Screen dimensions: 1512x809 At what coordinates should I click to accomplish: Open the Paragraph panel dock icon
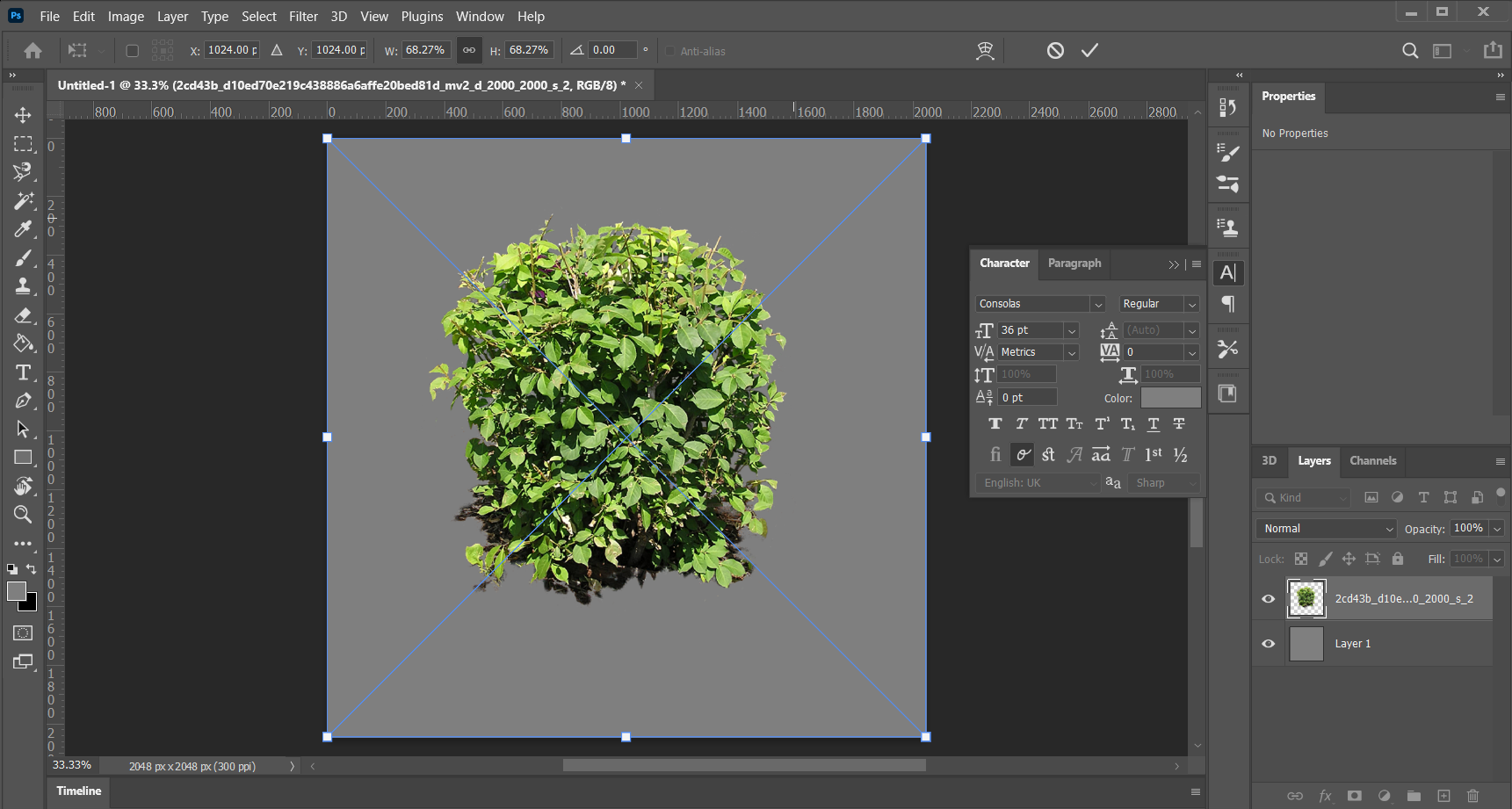[x=1227, y=304]
